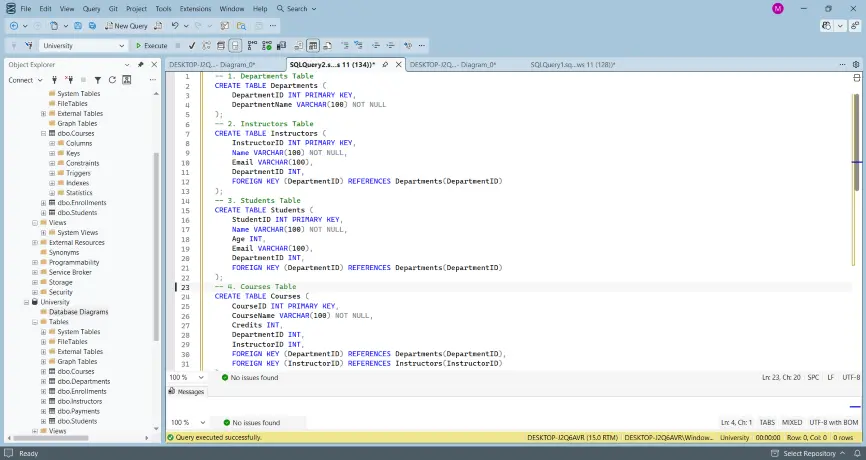Save the current query with the Save icon
Screen dimensions: 866x460
point(78,26)
